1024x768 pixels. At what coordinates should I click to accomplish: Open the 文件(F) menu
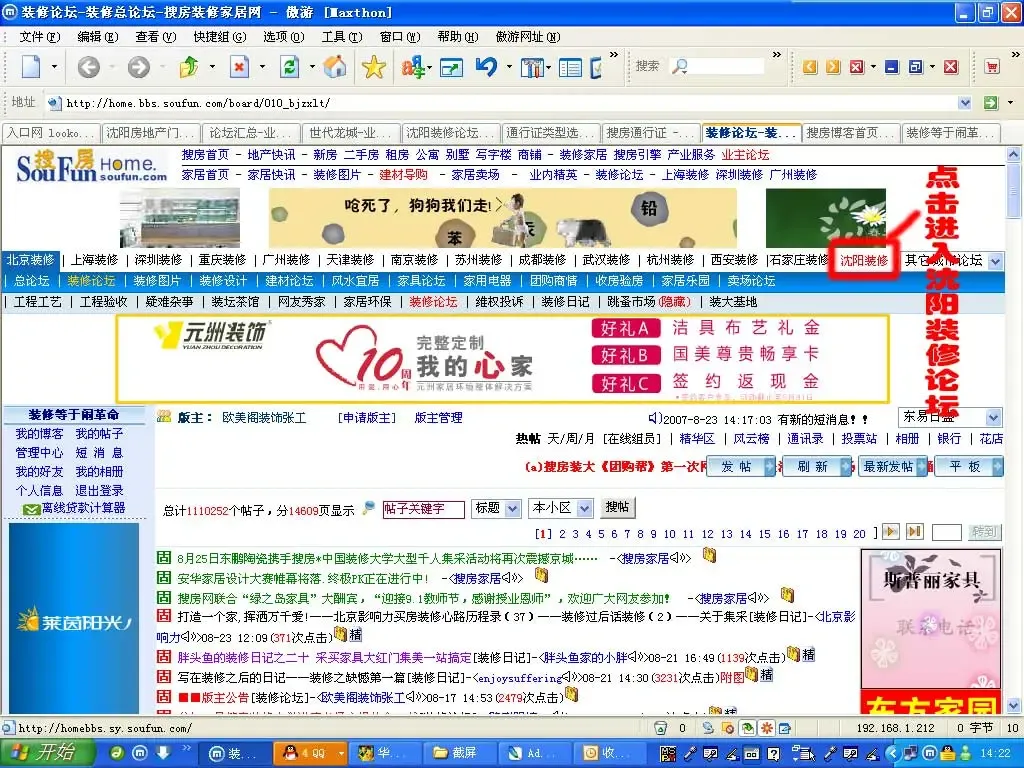click(39, 37)
